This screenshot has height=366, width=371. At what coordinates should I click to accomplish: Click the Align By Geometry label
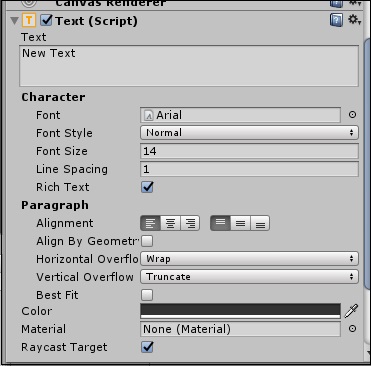87,241
